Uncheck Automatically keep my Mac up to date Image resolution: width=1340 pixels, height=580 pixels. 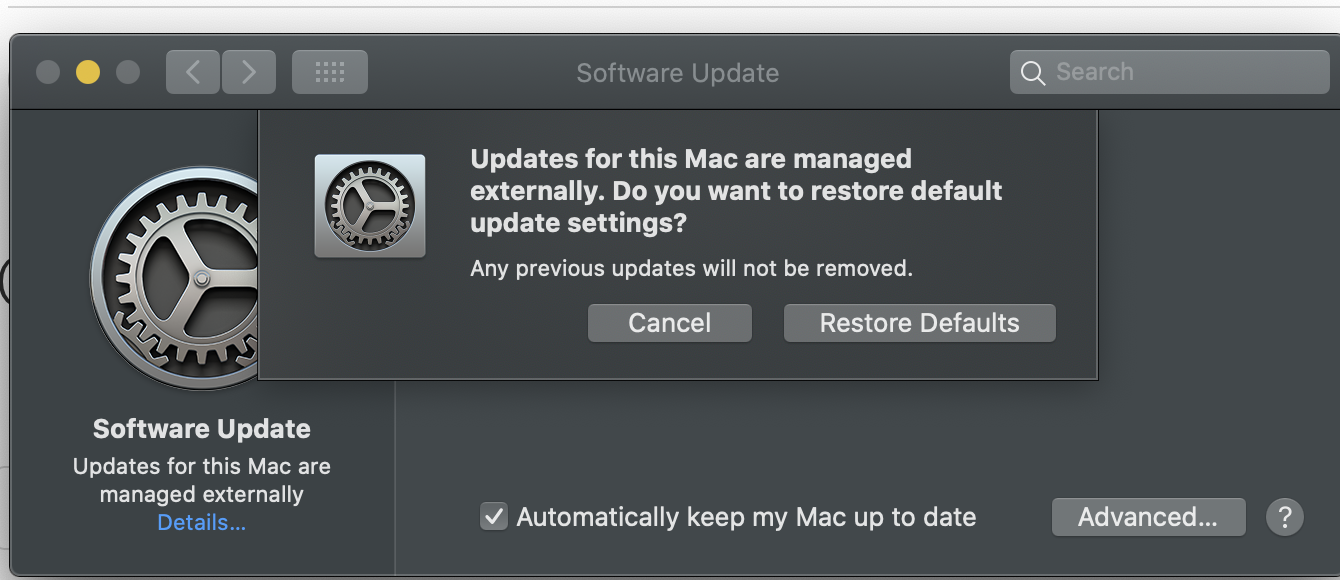(x=494, y=517)
